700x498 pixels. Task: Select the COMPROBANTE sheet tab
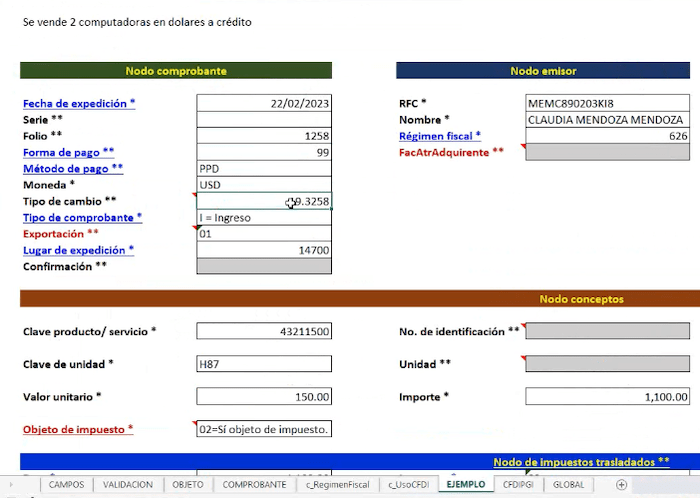pyautogui.click(x=254, y=485)
